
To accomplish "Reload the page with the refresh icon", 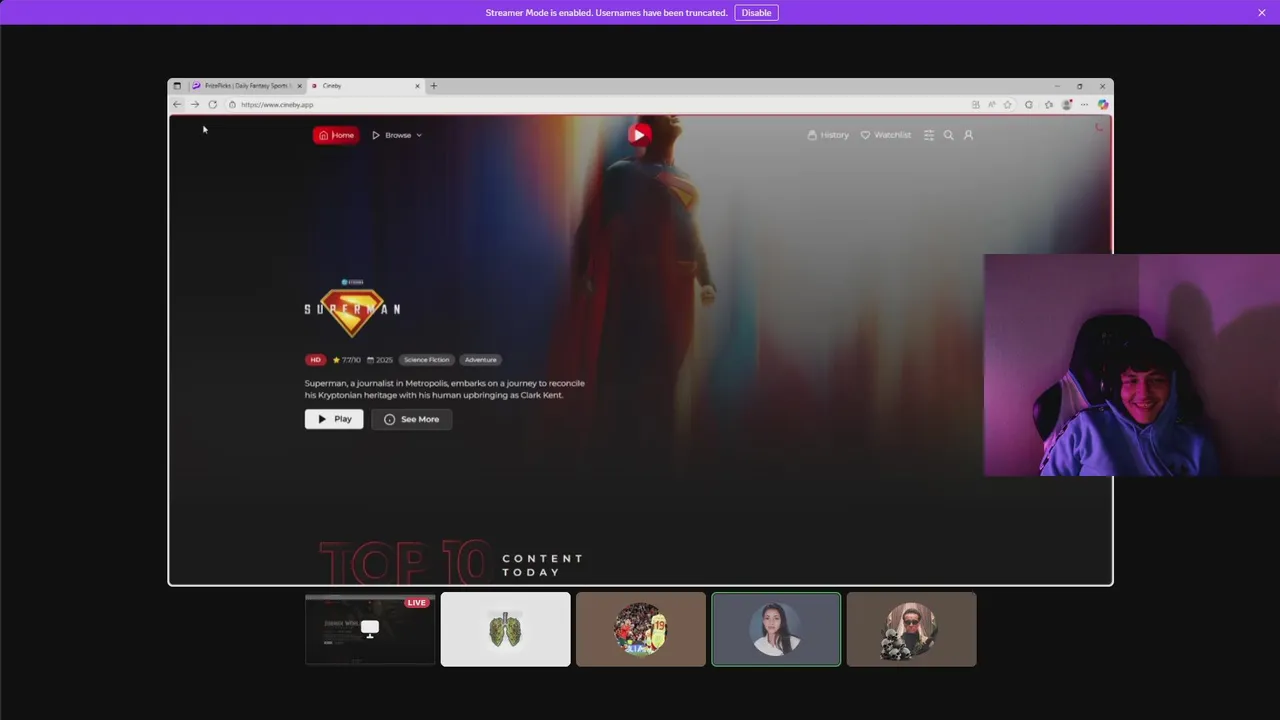I will point(212,105).
